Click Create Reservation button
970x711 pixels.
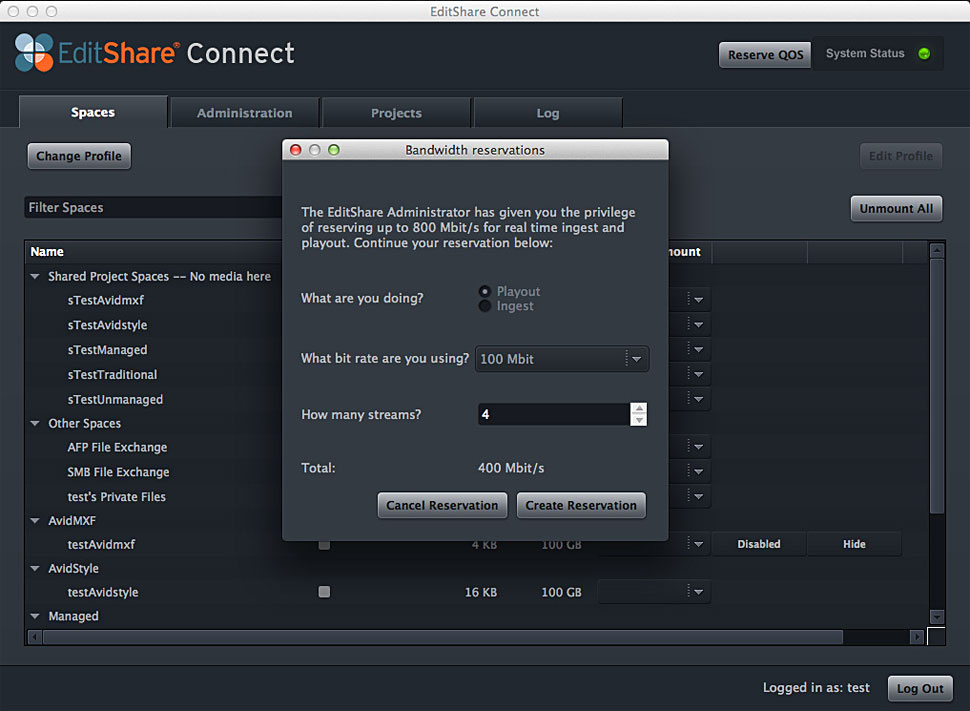point(581,506)
